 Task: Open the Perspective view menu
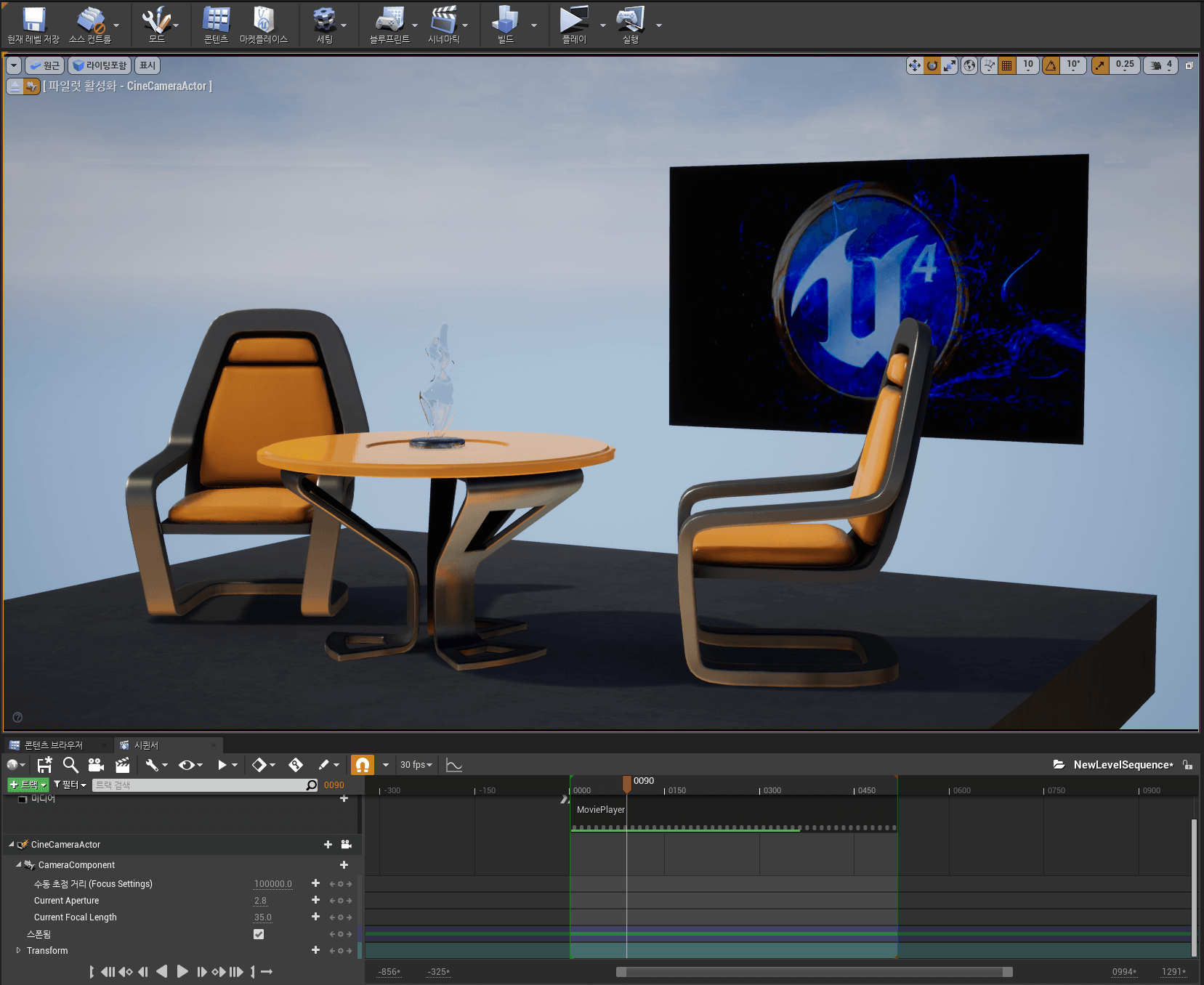point(44,65)
